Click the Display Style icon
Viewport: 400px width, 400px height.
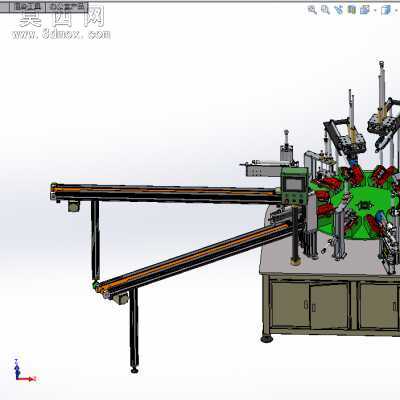tap(386, 10)
